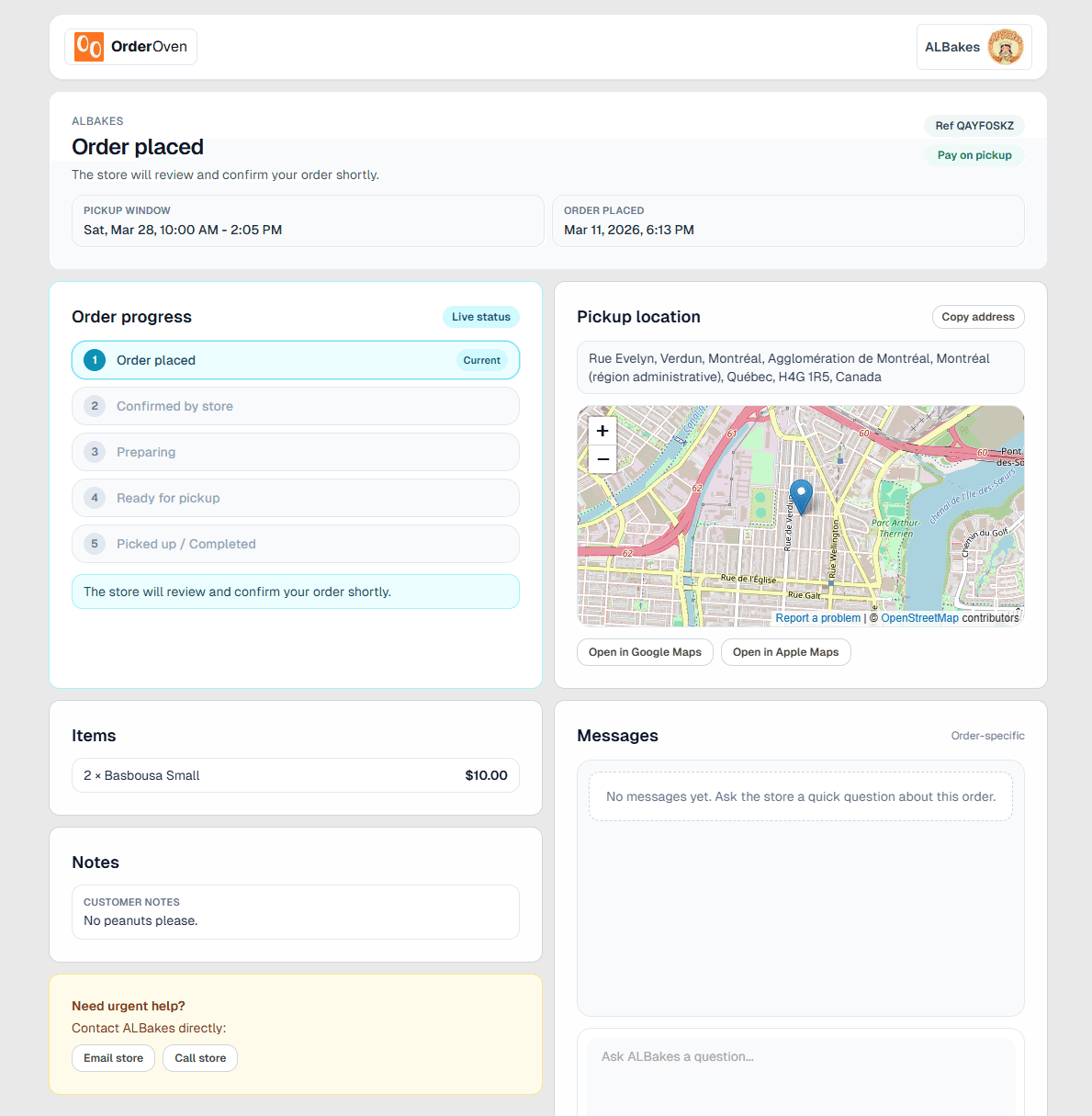Screen dimensions: 1092x1116
Task: Click the map zoom out minus icon
Action: 602,458
